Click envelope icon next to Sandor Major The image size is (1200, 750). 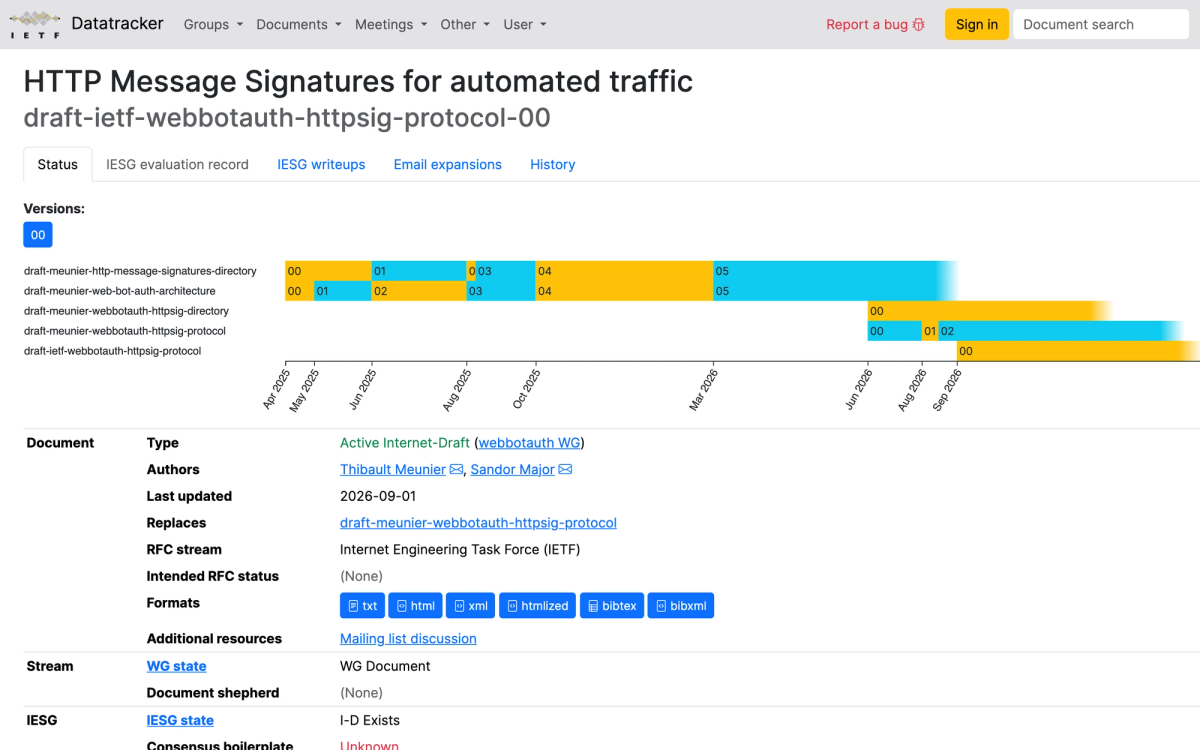pyautogui.click(x=565, y=470)
